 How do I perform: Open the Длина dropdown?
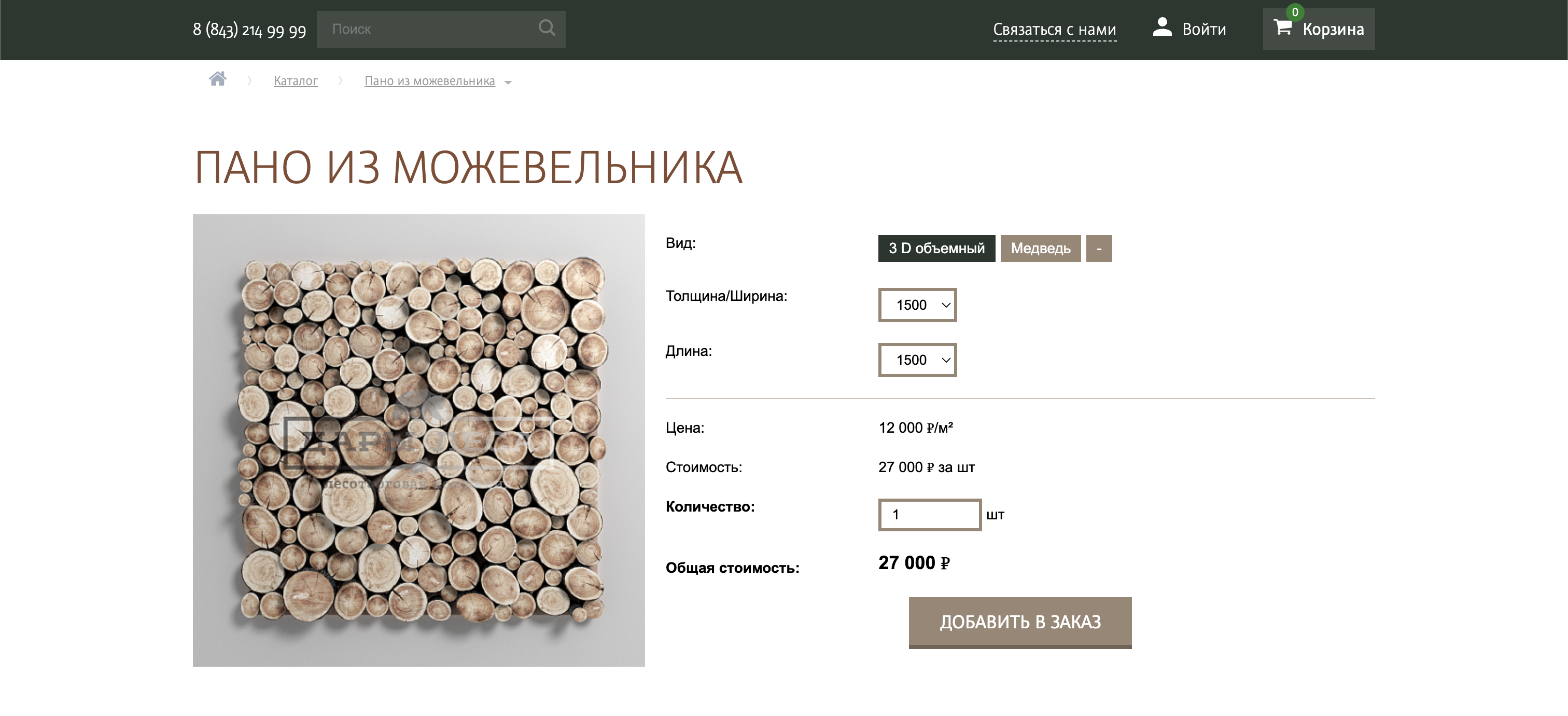(917, 360)
